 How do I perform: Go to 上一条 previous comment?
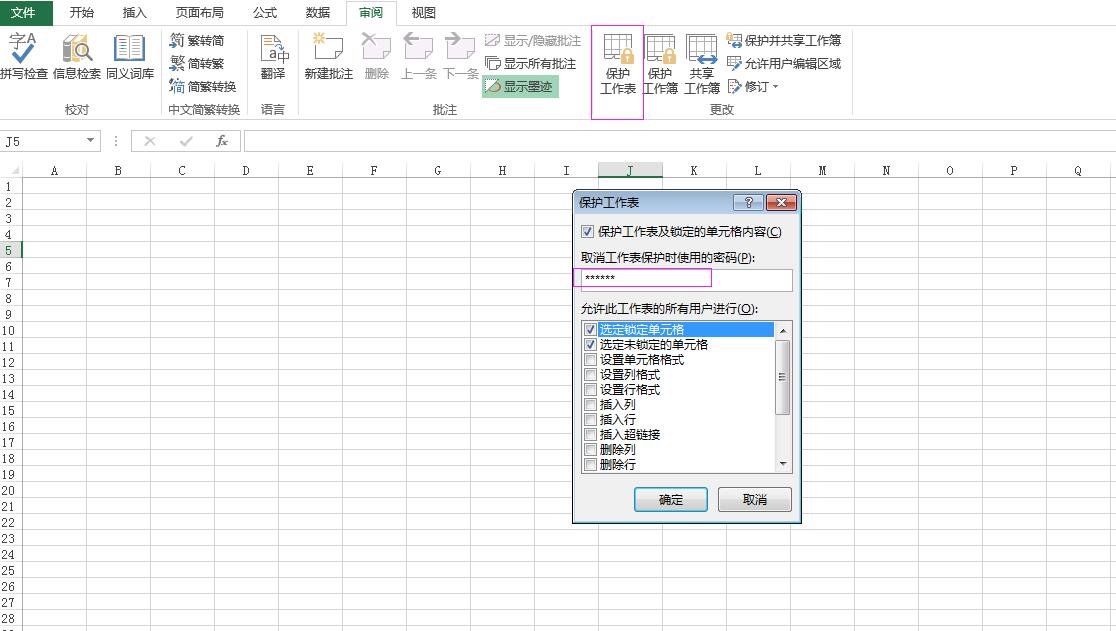pyautogui.click(x=418, y=55)
